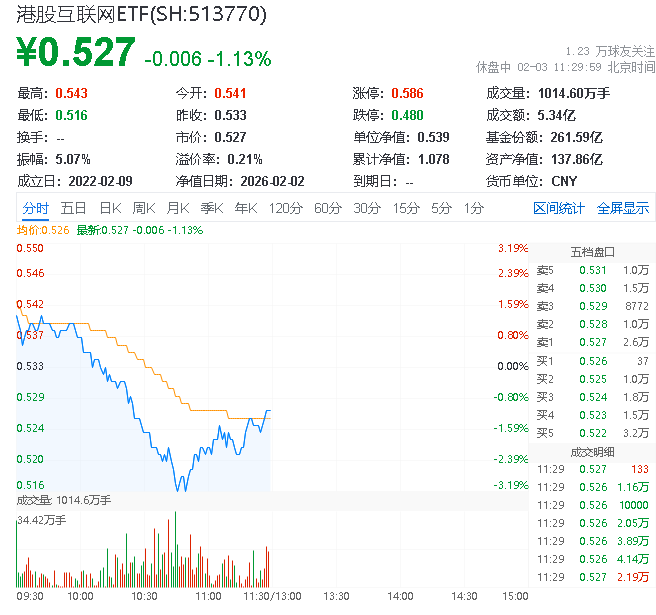
Task: Switch to the 15分 interval tab
Action: click(406, 208)
